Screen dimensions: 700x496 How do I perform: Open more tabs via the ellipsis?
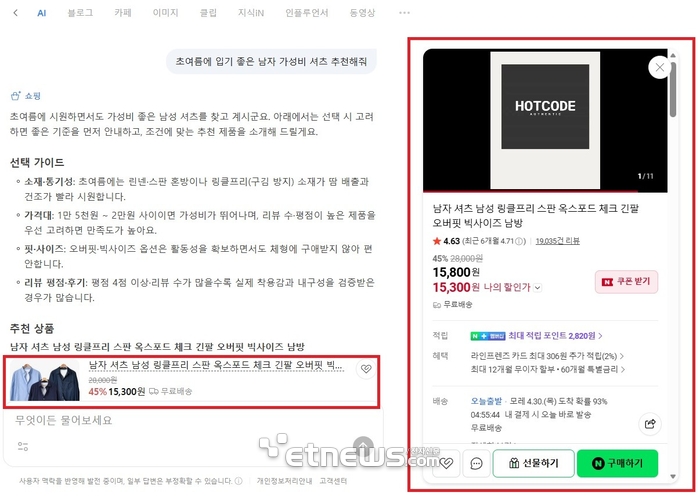pyautogui.click(x=404, y=13)
